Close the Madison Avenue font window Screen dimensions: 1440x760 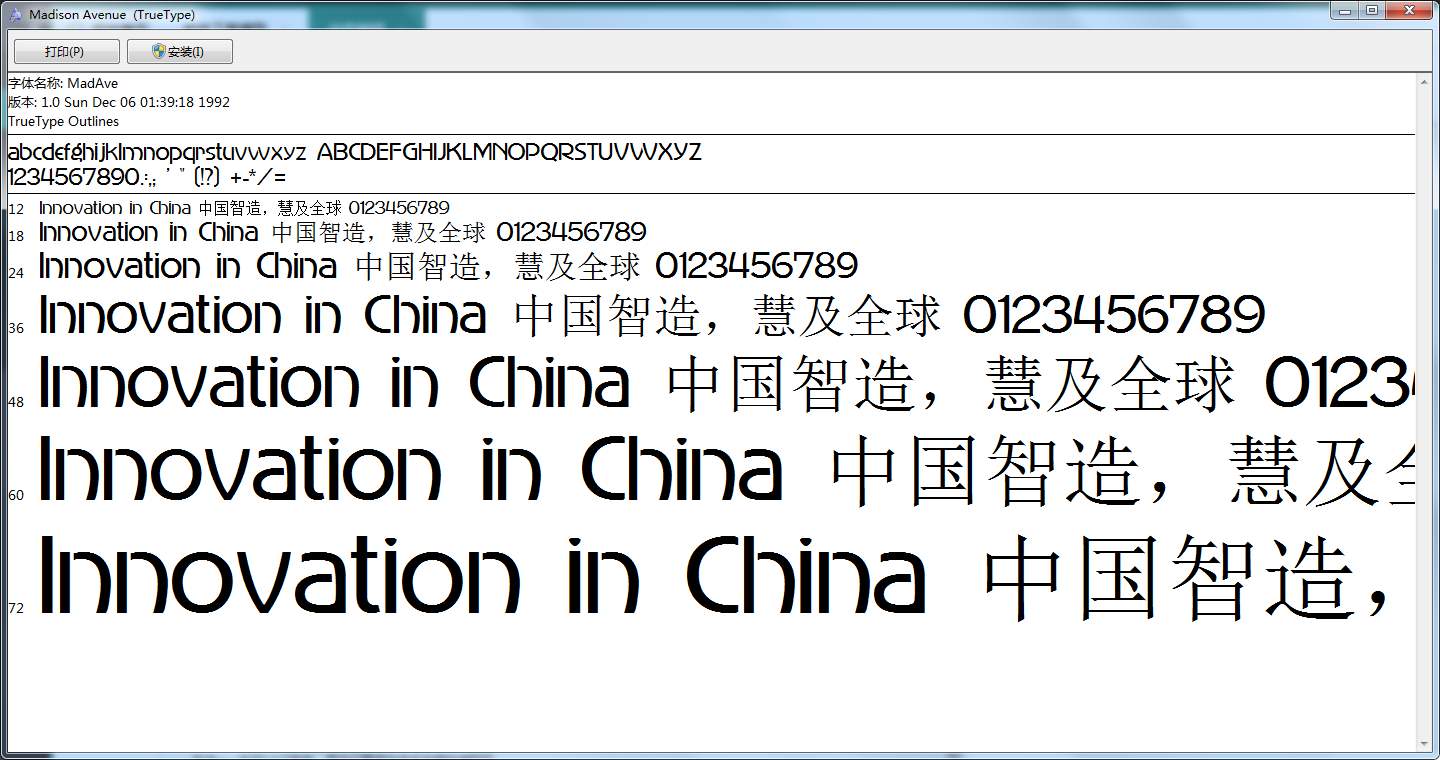coord(1410,11)
